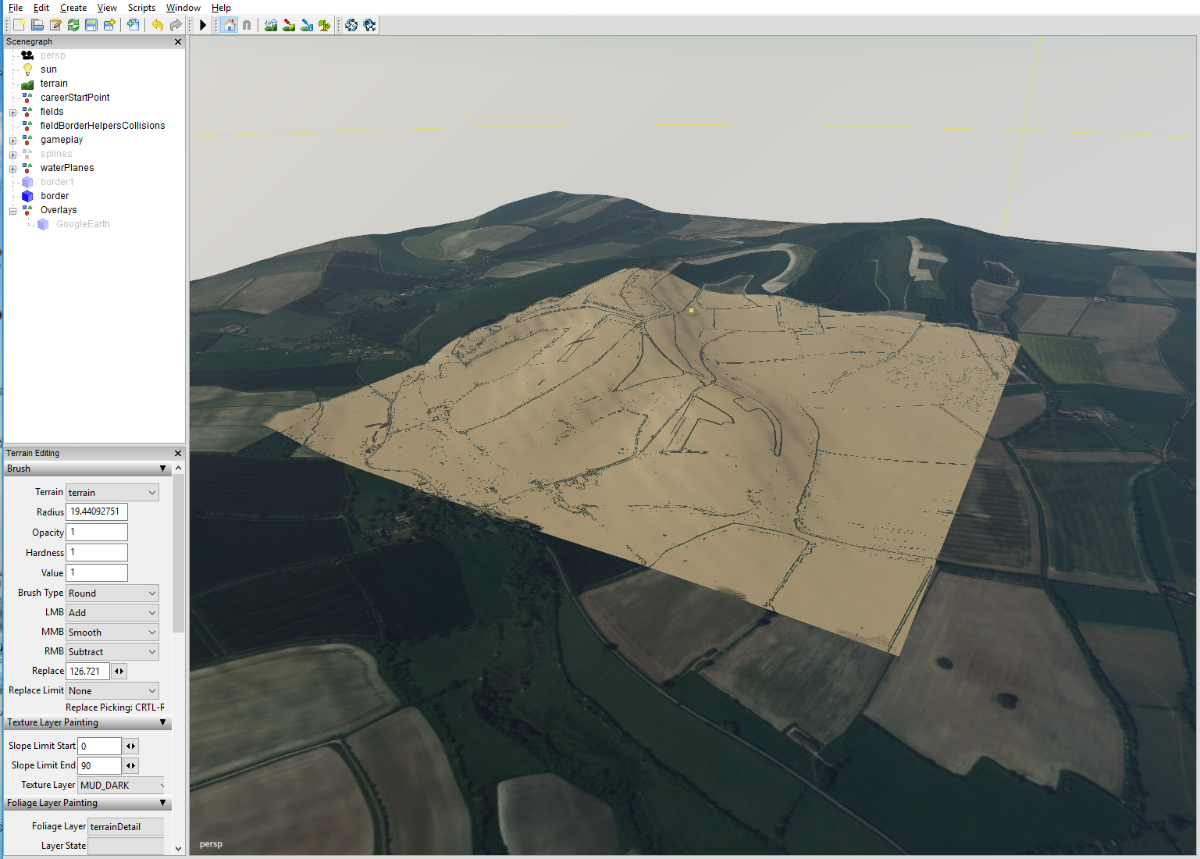Expand the fields node in Scenegraph

pyautogui.click(x=13, y=112)
